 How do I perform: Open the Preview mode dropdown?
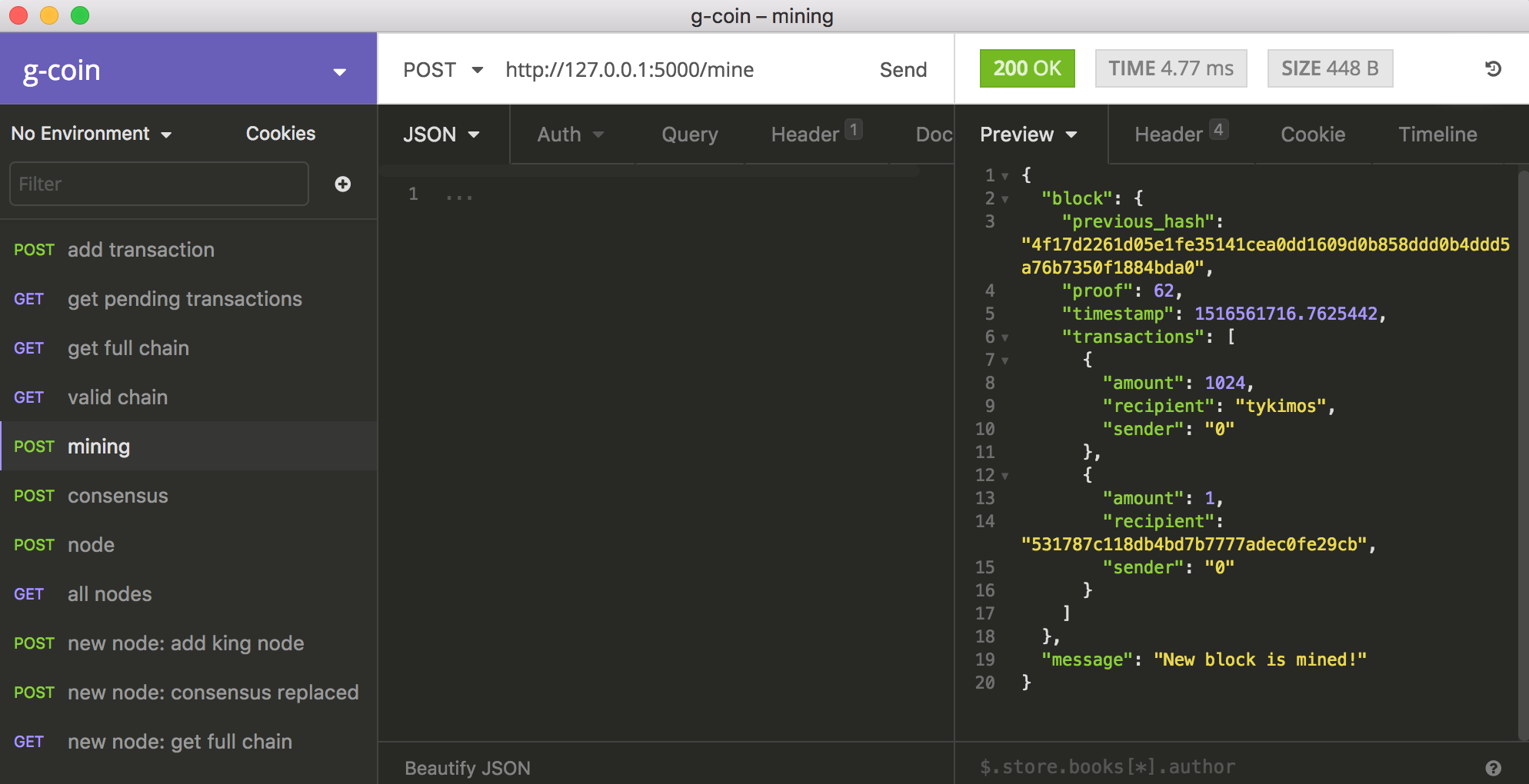click(x=1028, y=135)
